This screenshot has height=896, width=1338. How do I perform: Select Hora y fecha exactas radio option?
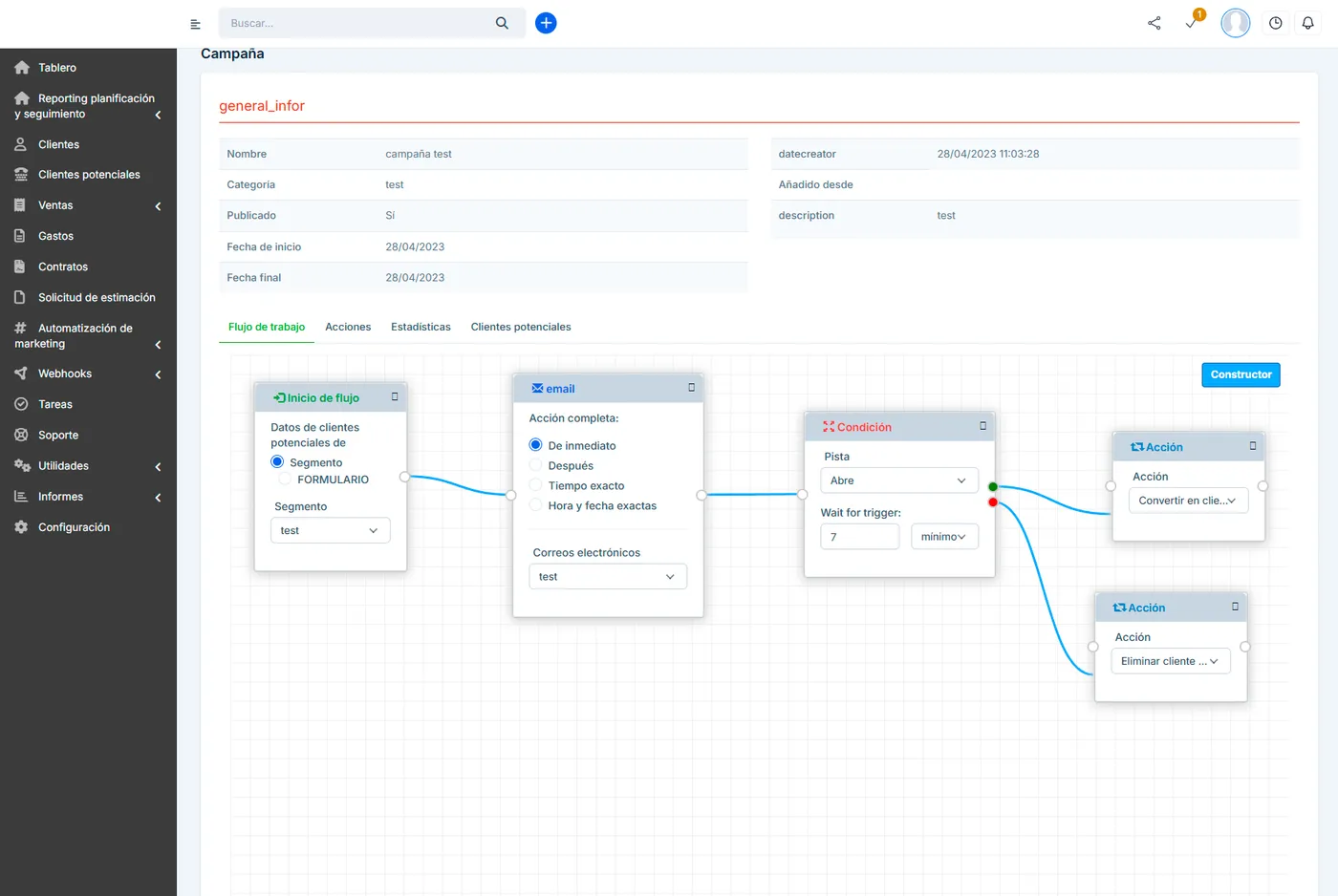[x=535, y=505]
